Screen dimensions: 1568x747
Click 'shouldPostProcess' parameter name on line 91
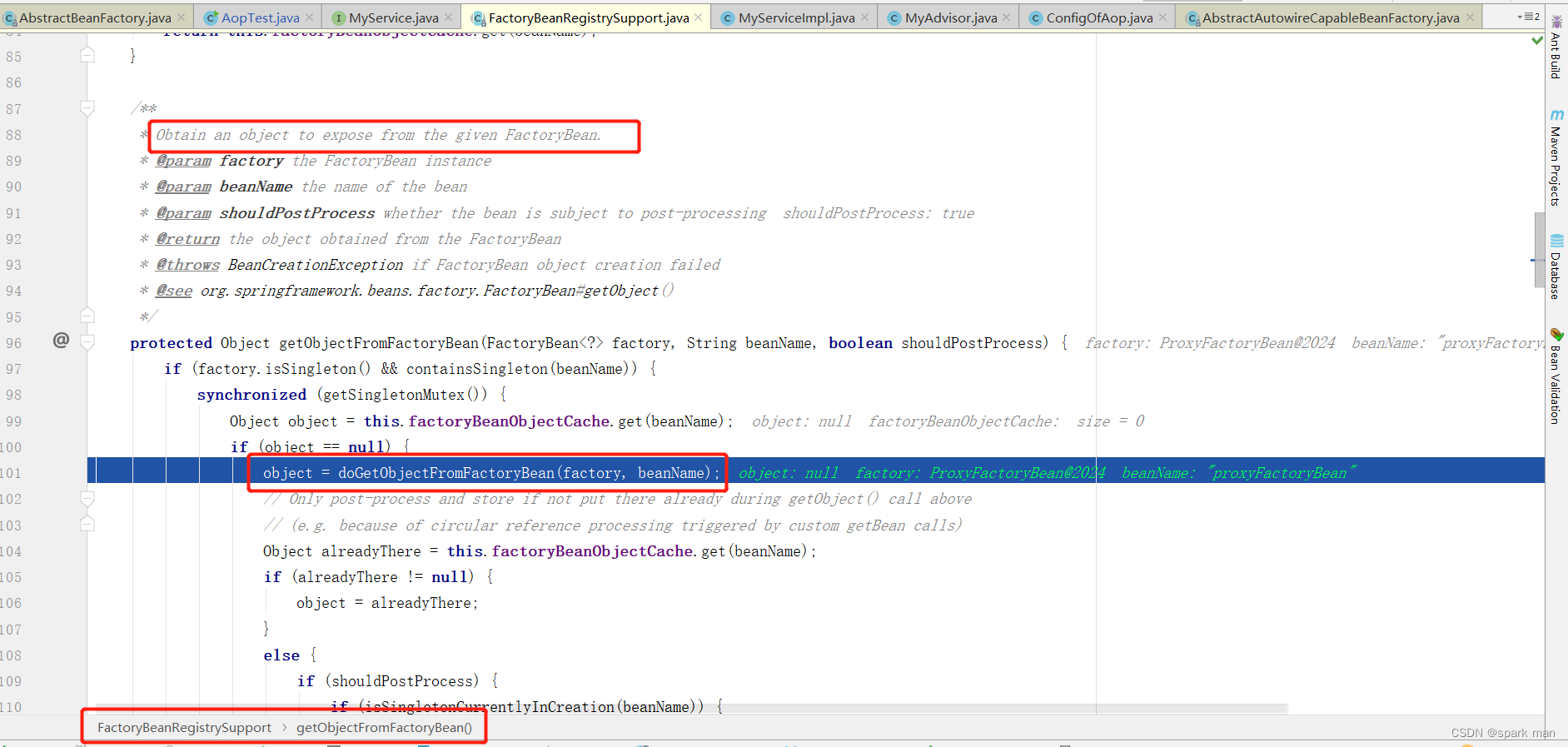[297, 213]
